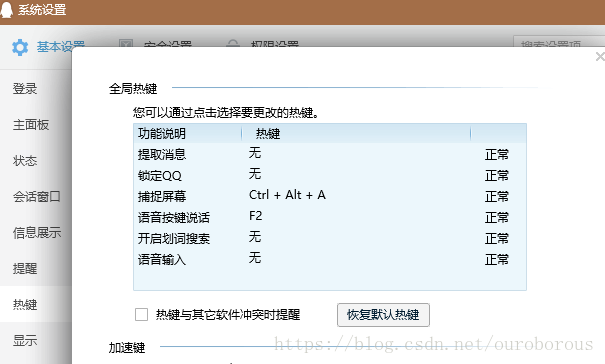Select the 捕捉屏幕 hotkey row

[x=330, y=196]
